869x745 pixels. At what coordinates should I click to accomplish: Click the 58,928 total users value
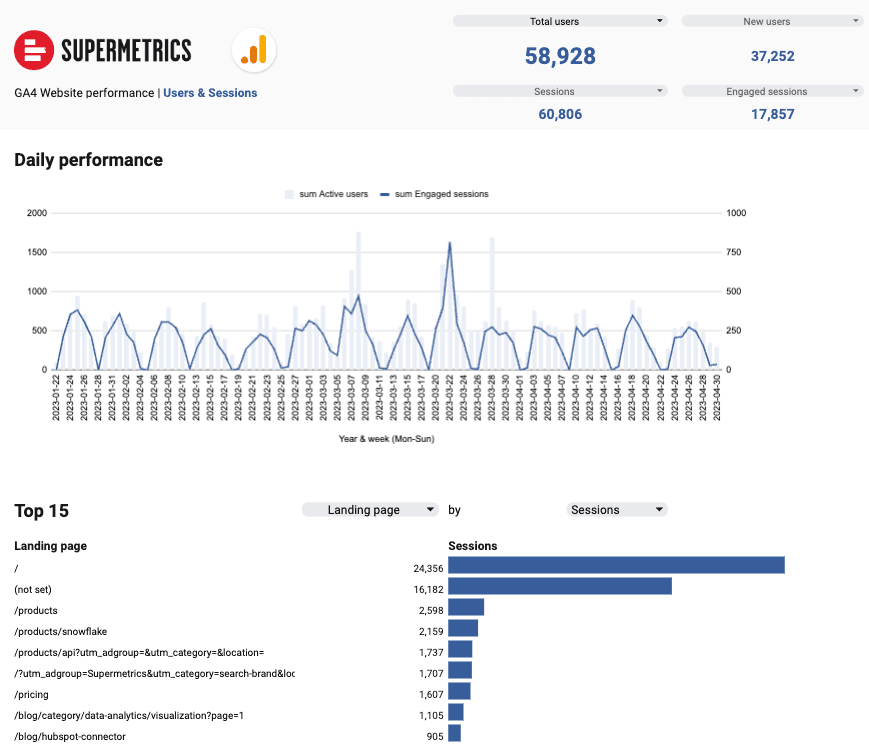tap(560, 56)
